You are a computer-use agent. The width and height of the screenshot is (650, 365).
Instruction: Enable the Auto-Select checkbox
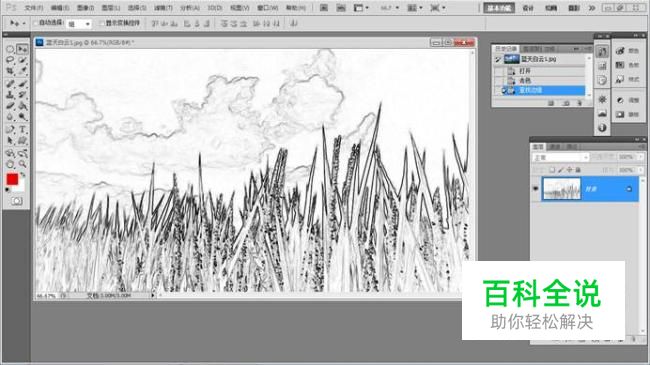[35, 23]
